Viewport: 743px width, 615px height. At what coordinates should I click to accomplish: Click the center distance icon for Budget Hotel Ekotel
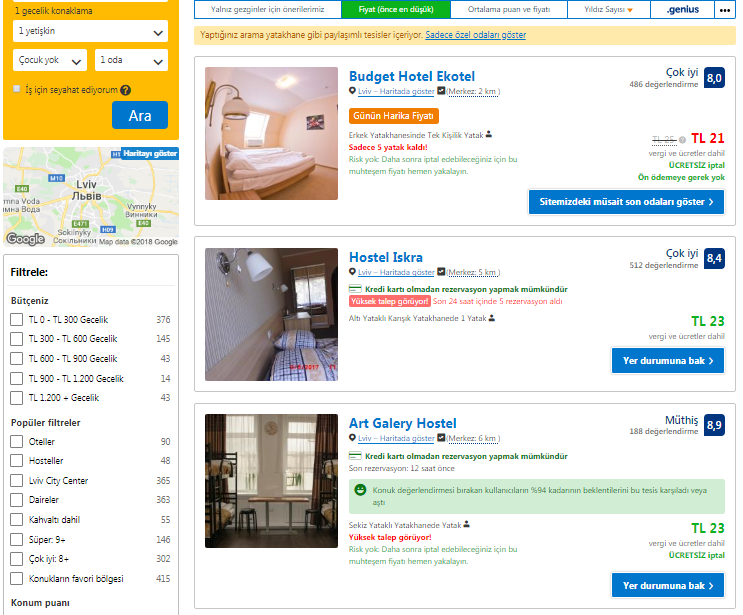441,91
